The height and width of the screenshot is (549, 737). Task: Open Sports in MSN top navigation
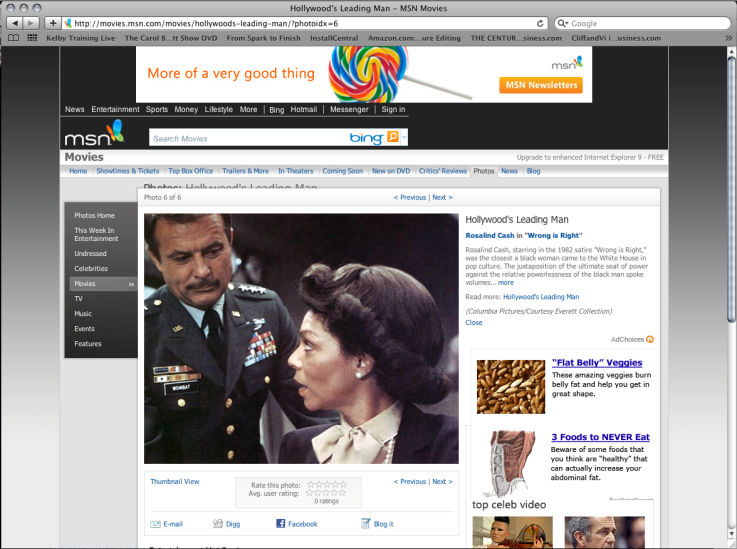tap(157, 109)
